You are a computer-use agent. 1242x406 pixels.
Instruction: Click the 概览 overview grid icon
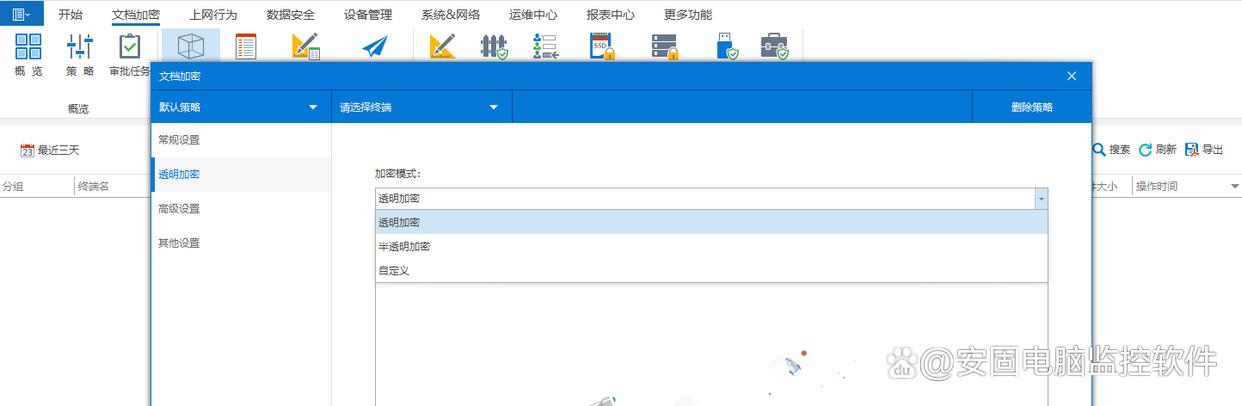[x=28, y=46]
